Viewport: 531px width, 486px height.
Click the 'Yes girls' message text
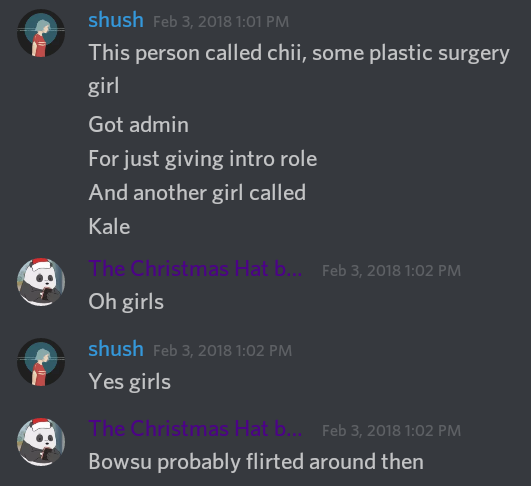point(129,382)
